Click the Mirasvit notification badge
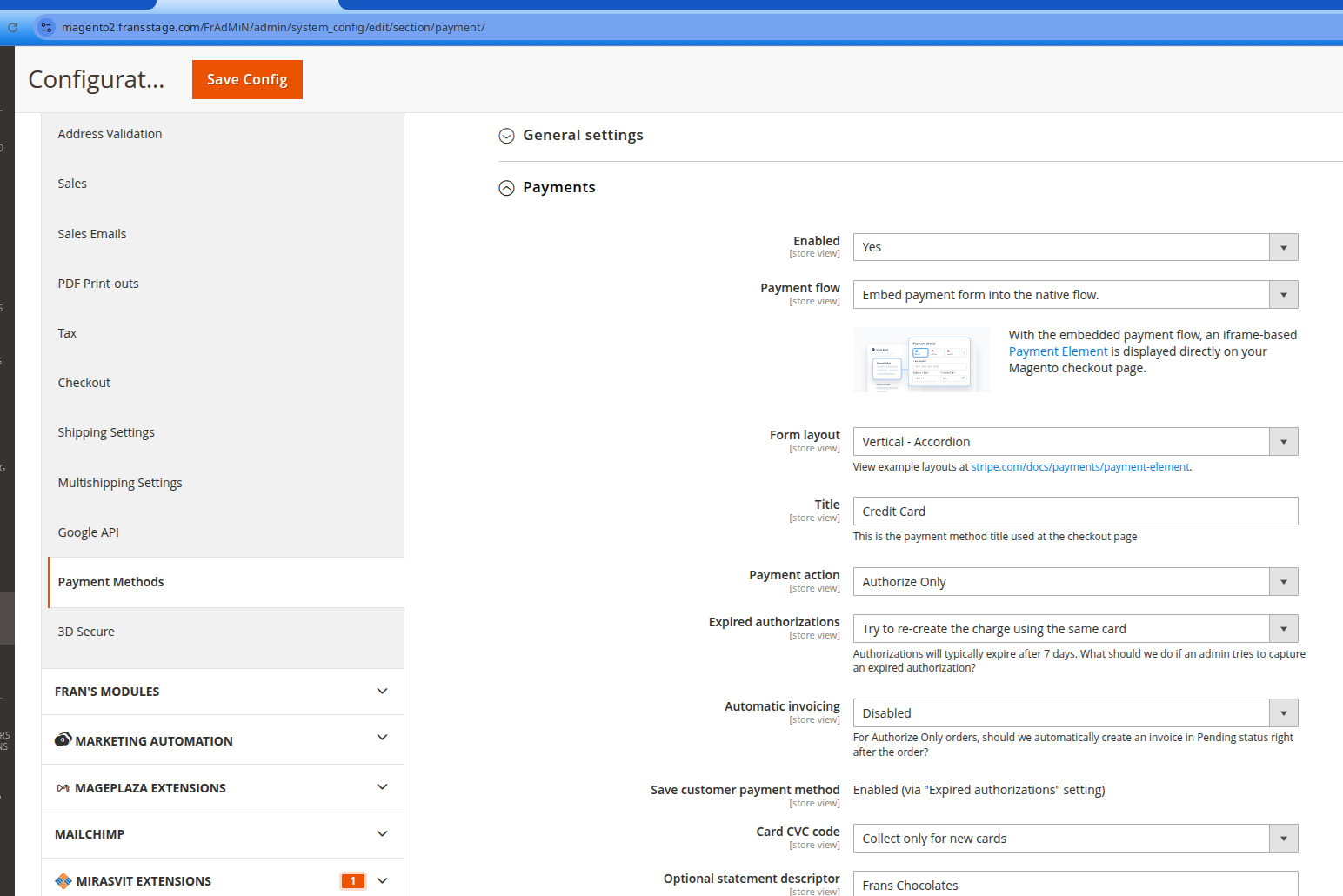This screenshot has height=896, width=1343. [x=352, y=880]
